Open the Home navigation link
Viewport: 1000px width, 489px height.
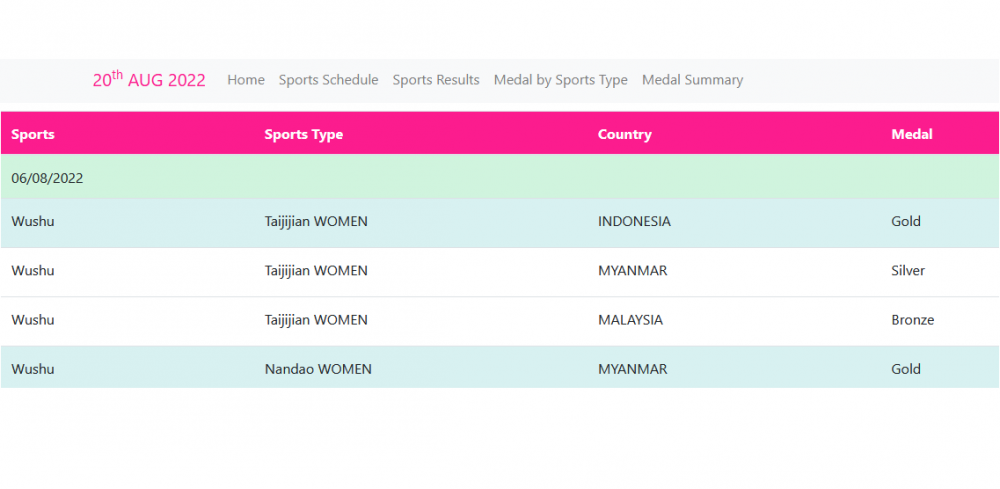coord(246,80)
